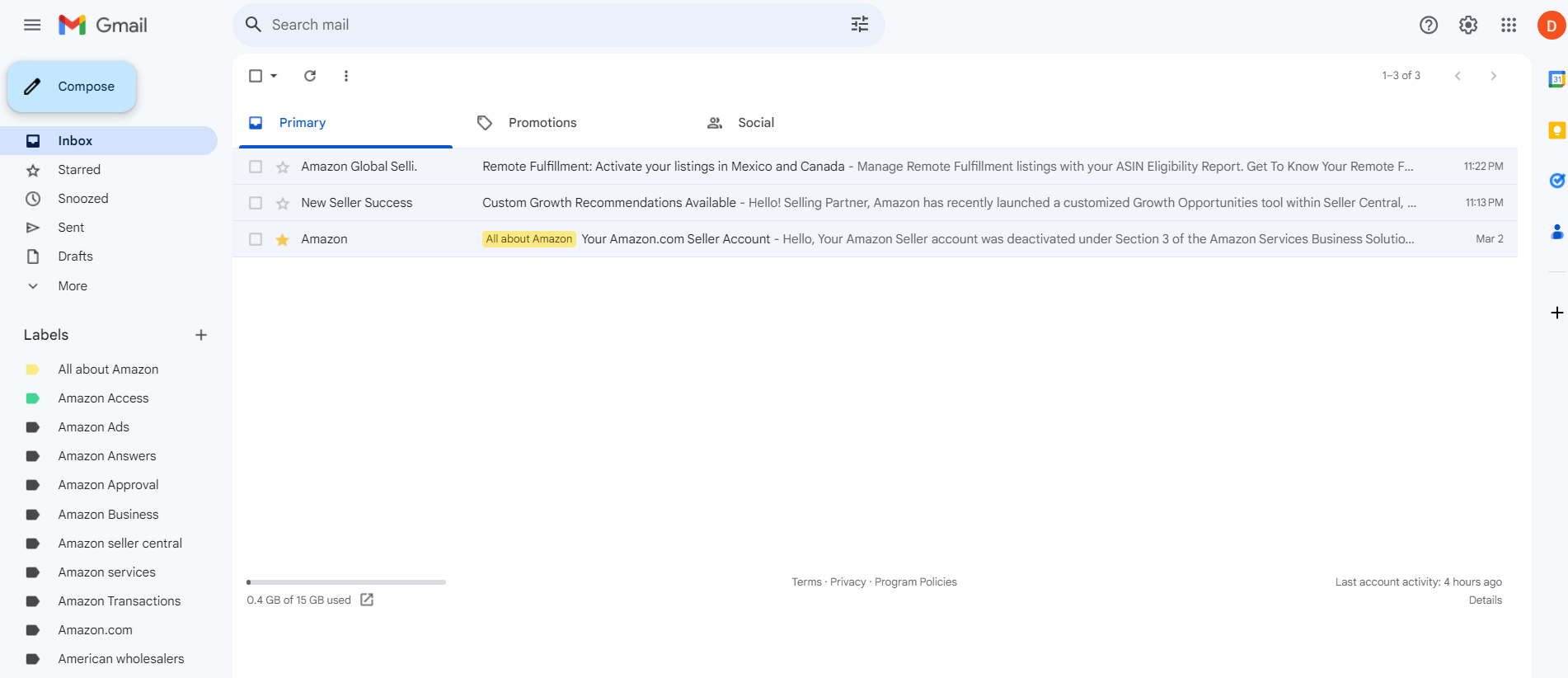
Task: Click the yellow All about Amazon tag
Action: [528, 239]
